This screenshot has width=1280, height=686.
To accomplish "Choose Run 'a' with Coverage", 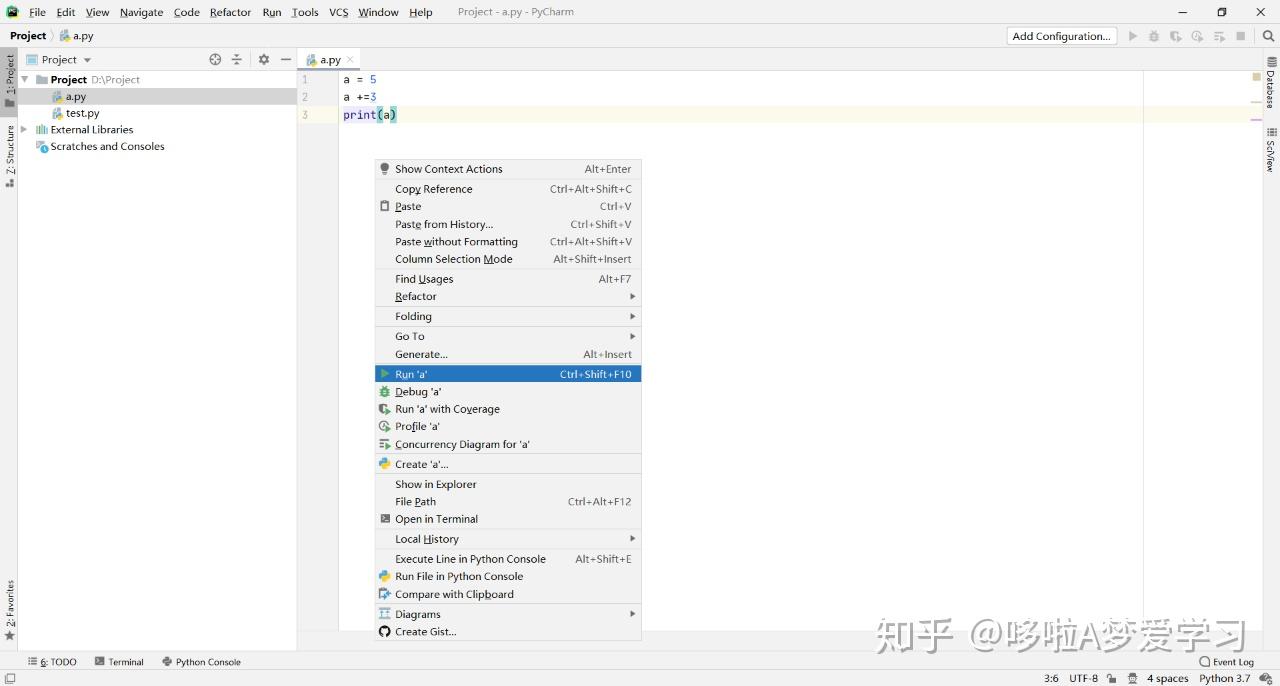I will point(508,409).
